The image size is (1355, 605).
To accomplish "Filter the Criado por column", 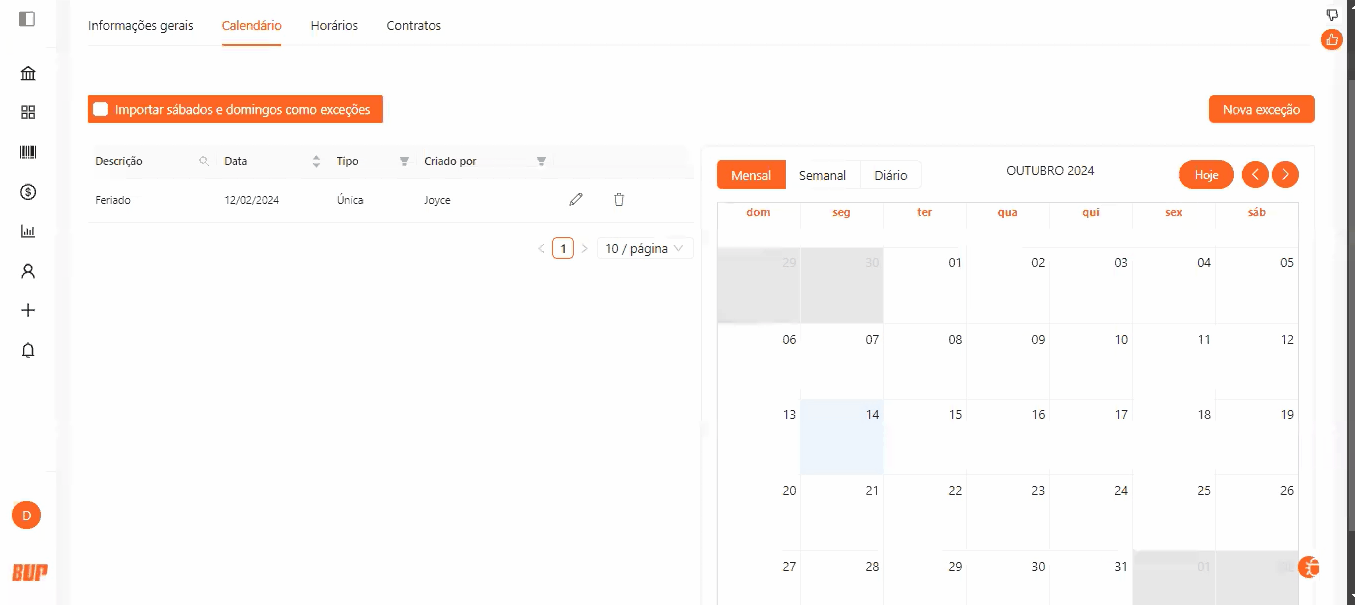I will click(541, 161).
